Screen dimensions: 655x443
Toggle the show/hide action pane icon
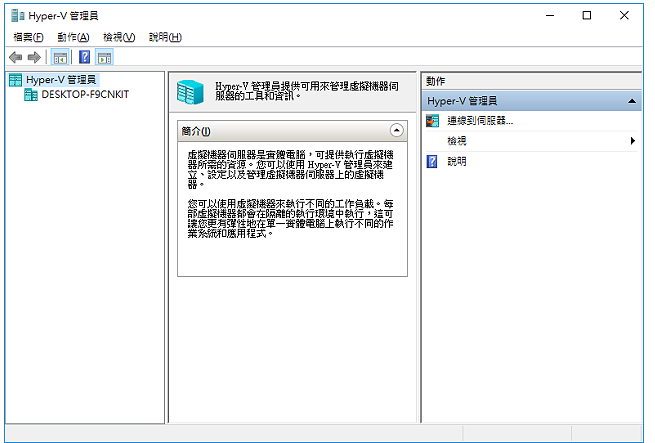[104, 58]
